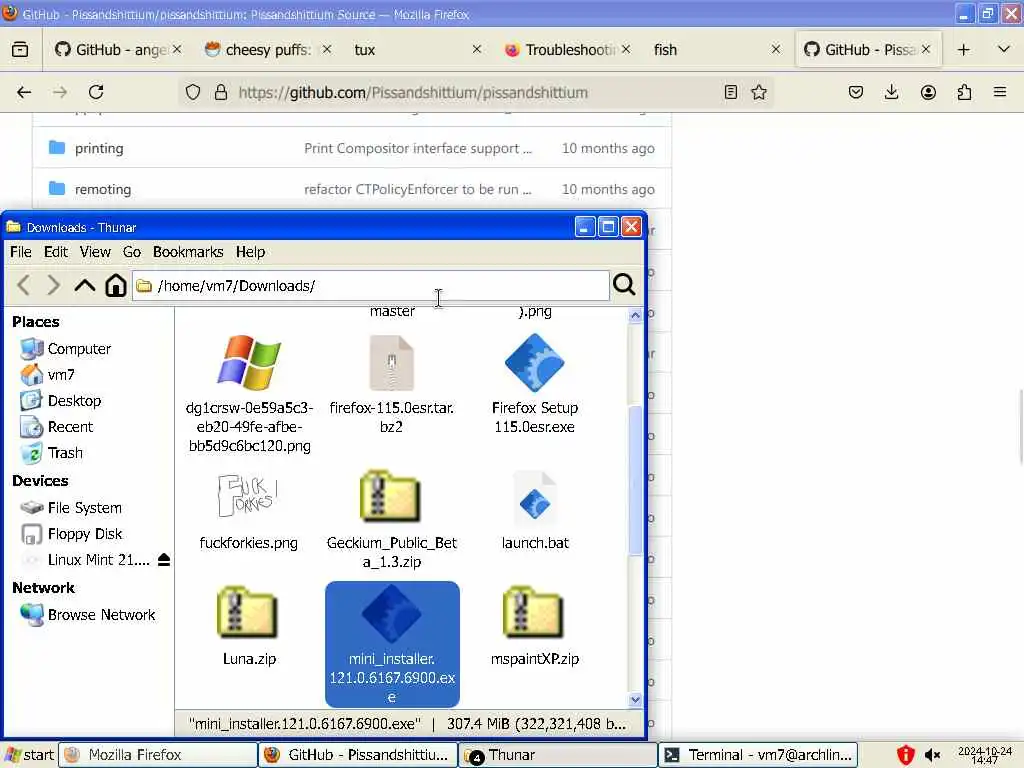This screenshot has height=768, width=1024.
Task: Click Thunar vertical scrollbar thumb
Action: pos(635,480)
